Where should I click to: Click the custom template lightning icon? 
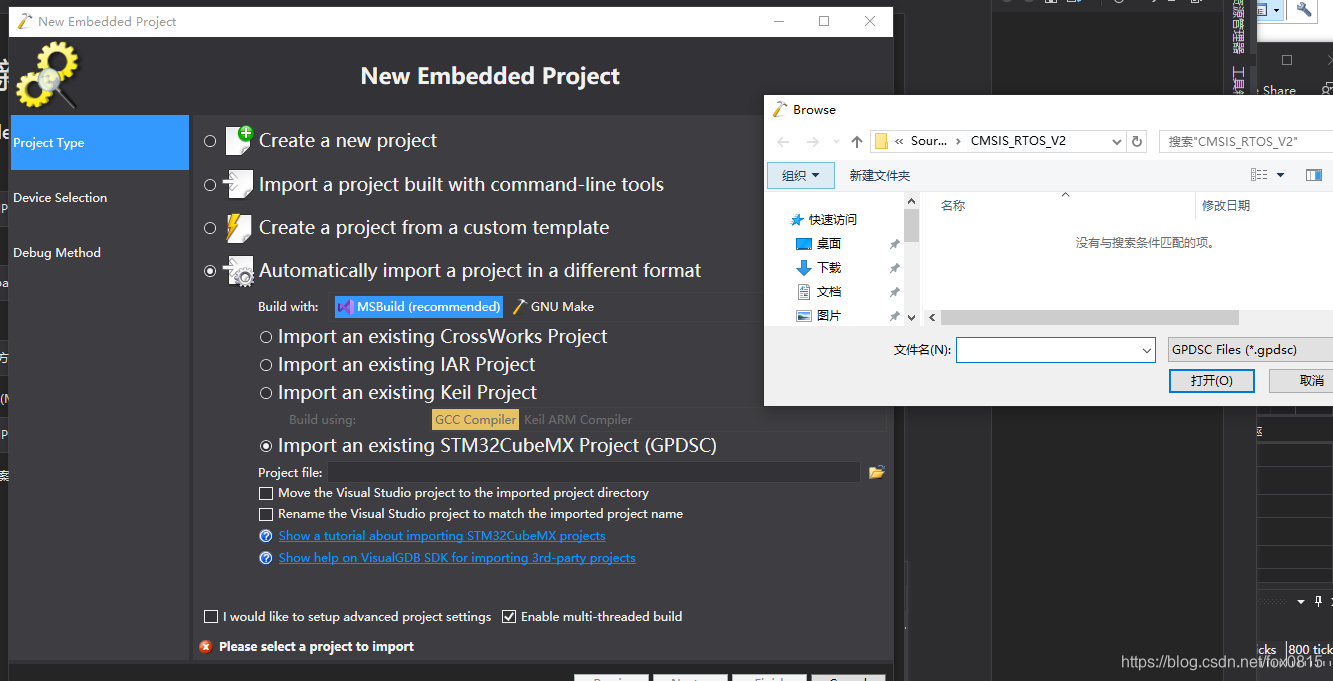tap(239, 228)
